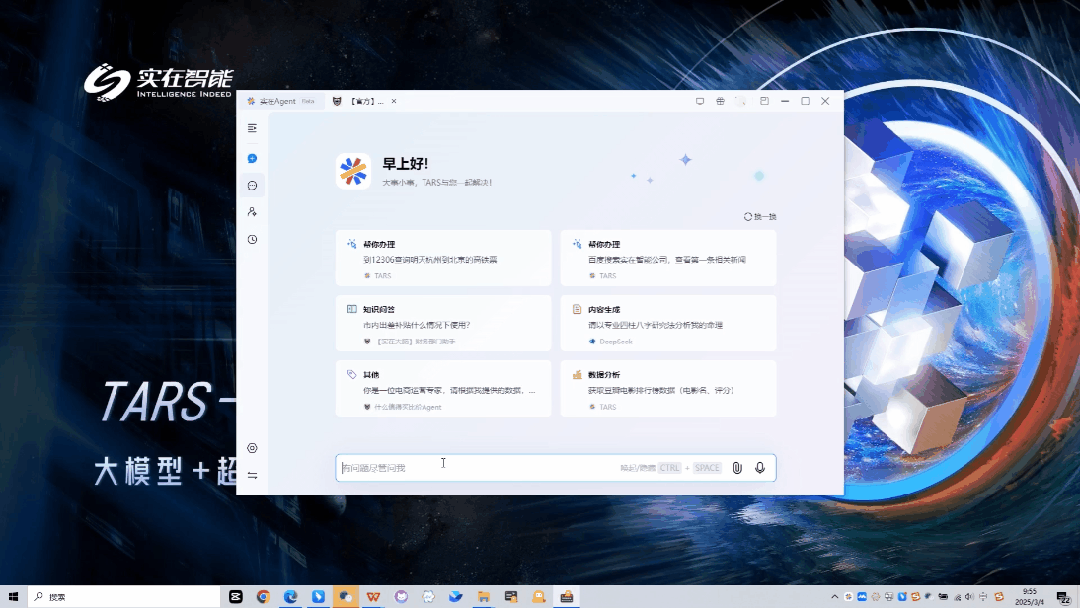View conversation history via clock icon
This screenshot has height=608, width=1080.
coord(252,239)
